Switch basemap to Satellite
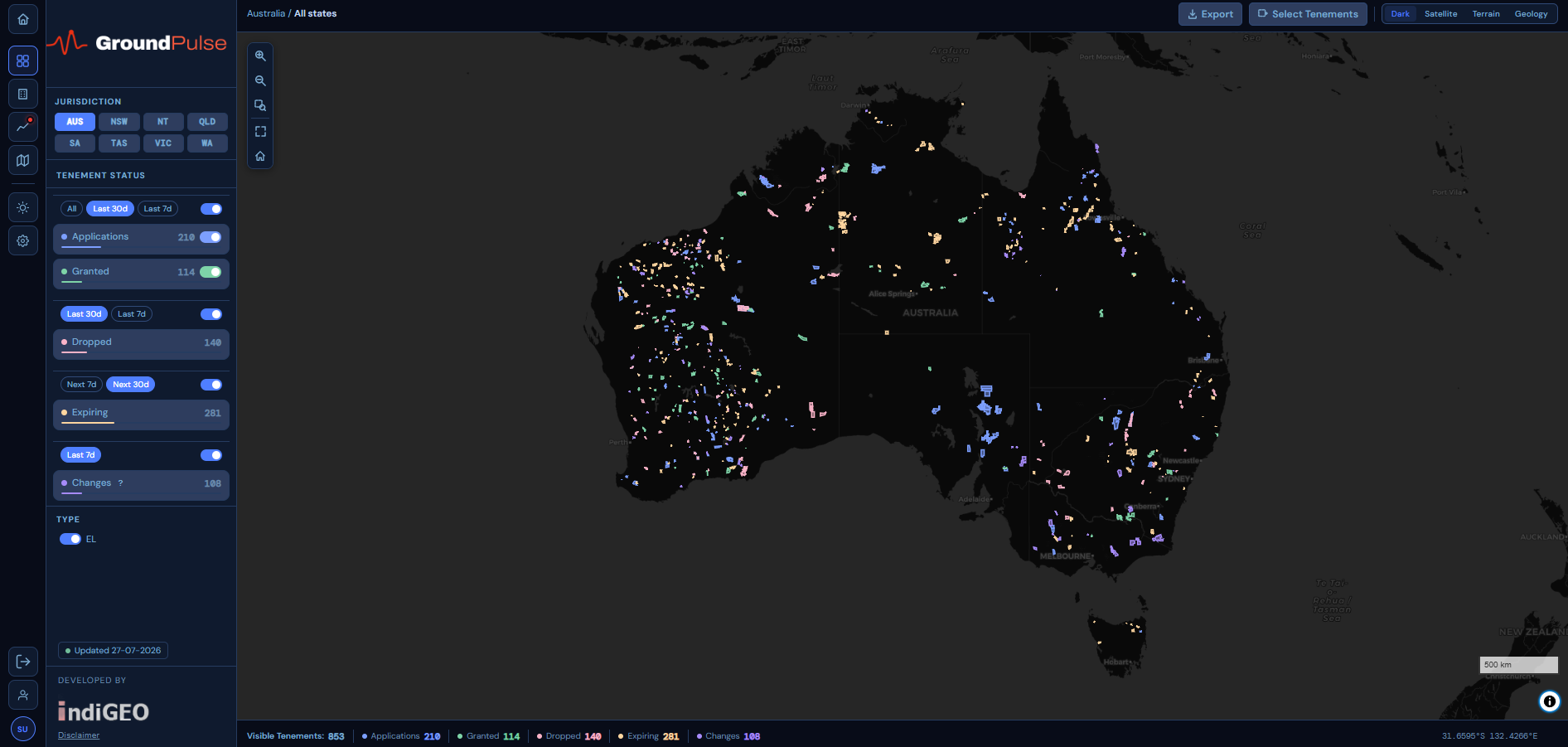1568x747 pixels. (x=1441, y=14)
